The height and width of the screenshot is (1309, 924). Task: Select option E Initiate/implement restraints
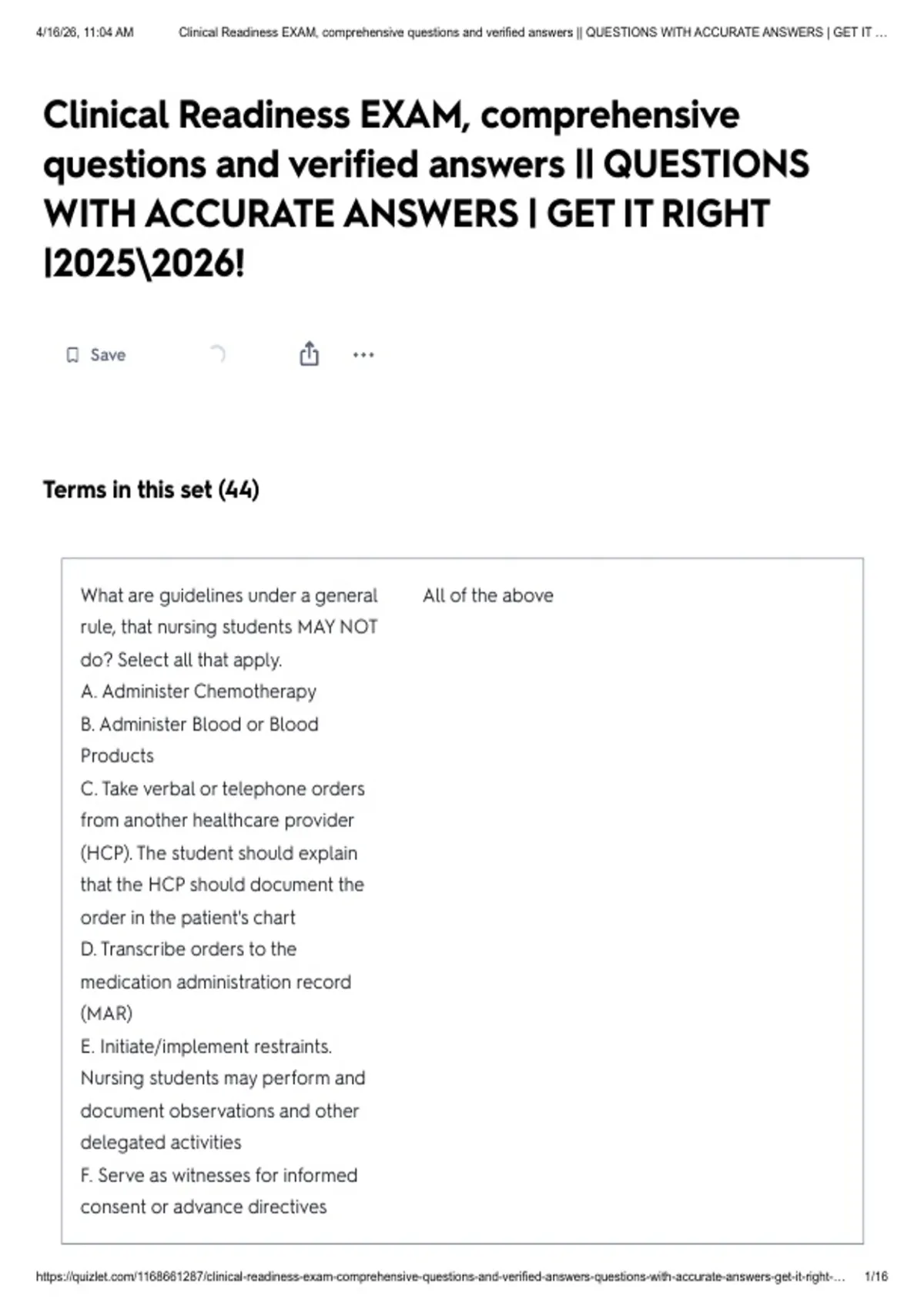click(206, 1046)
